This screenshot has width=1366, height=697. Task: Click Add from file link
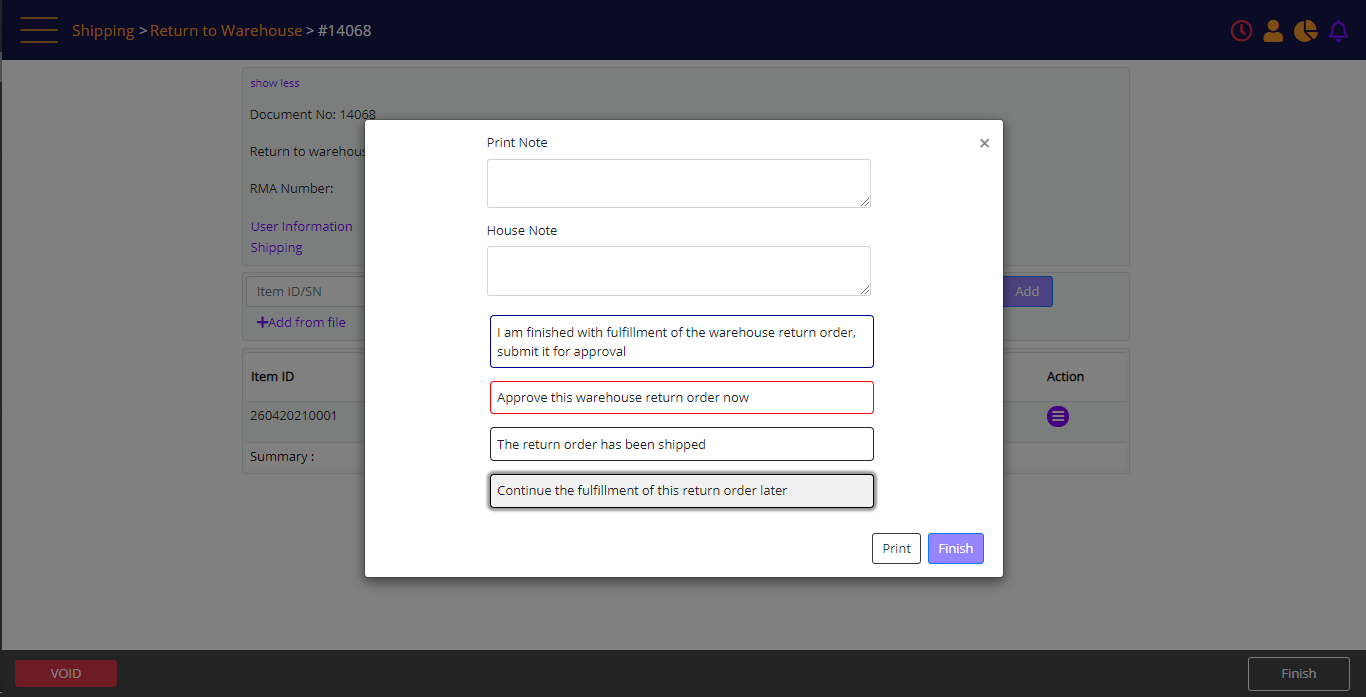click(x=301, y=322)
